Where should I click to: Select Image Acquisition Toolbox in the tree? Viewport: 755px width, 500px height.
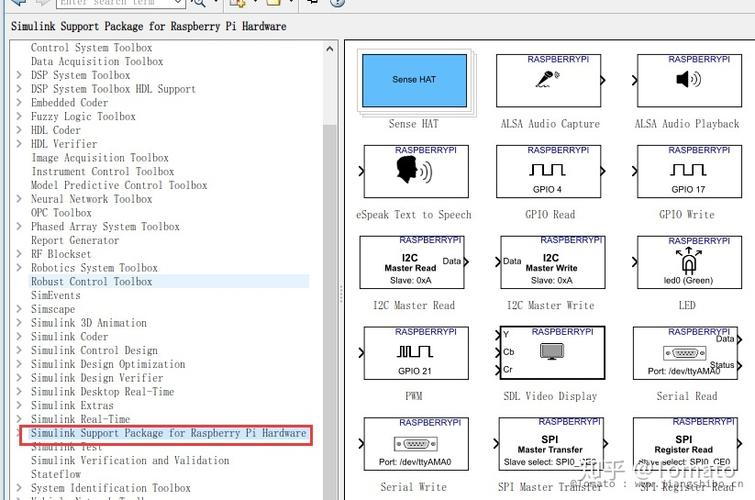[x=100, y=158]
